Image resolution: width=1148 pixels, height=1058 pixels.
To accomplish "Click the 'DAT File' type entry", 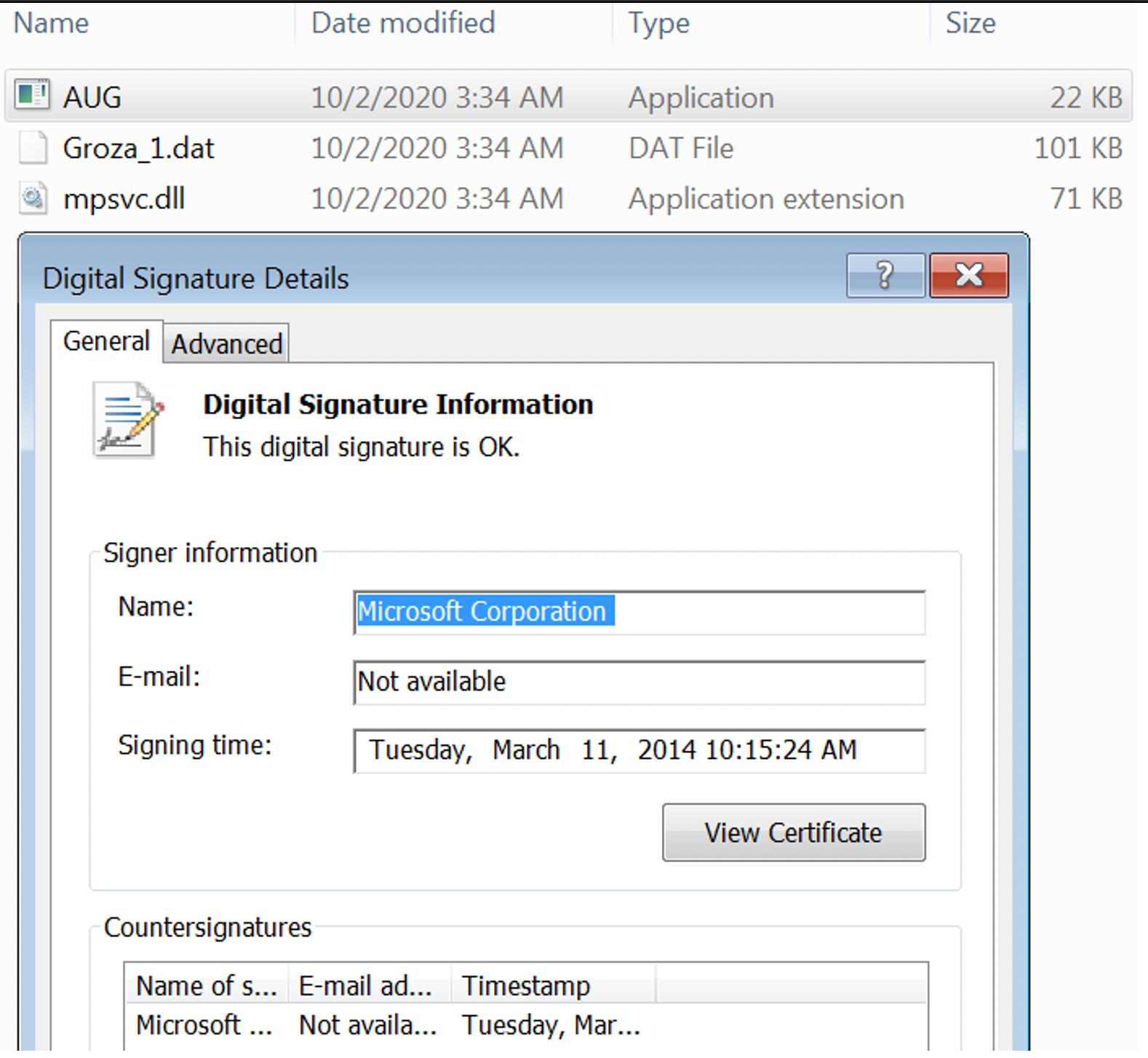I will click(x=682, y=148).
